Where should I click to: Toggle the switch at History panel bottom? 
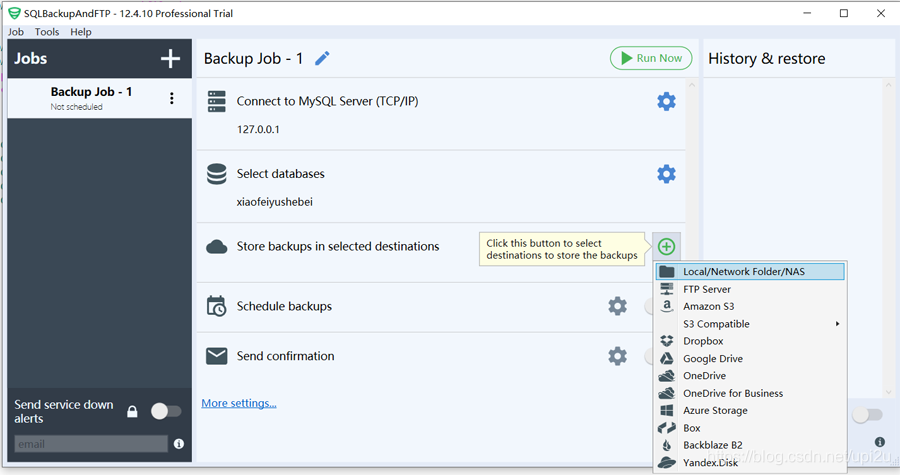(x=867, y=415)
